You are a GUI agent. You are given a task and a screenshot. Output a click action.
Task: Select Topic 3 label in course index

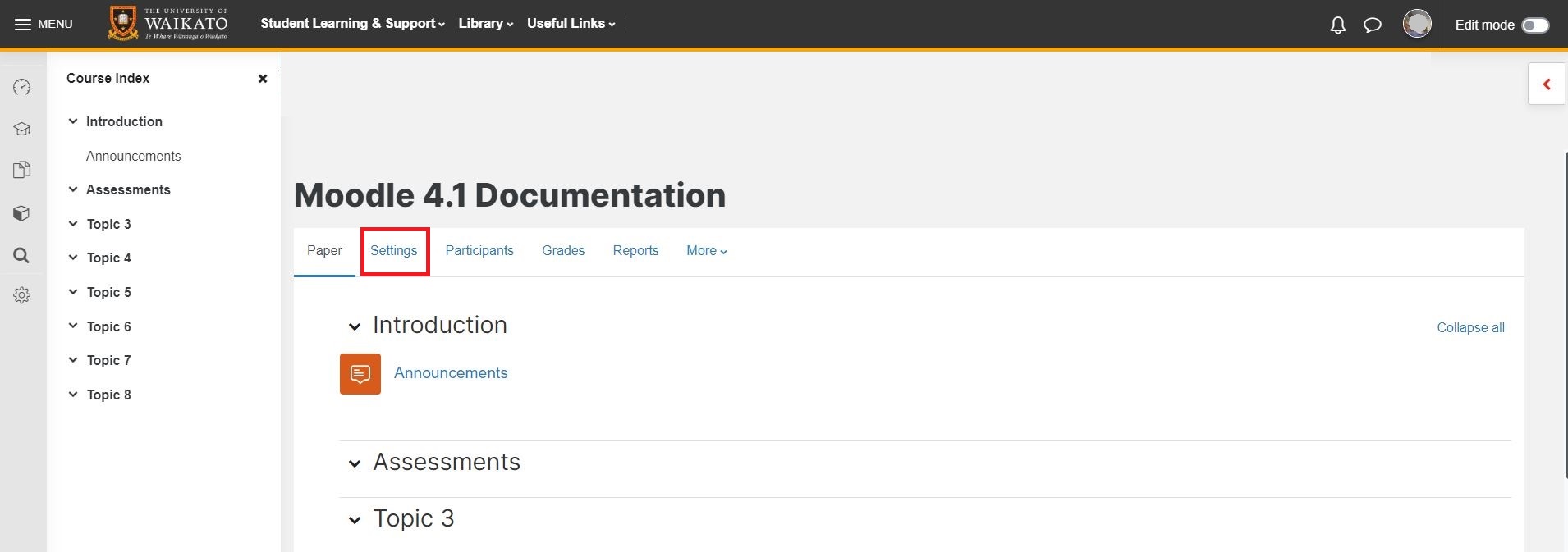pos(109,224)
